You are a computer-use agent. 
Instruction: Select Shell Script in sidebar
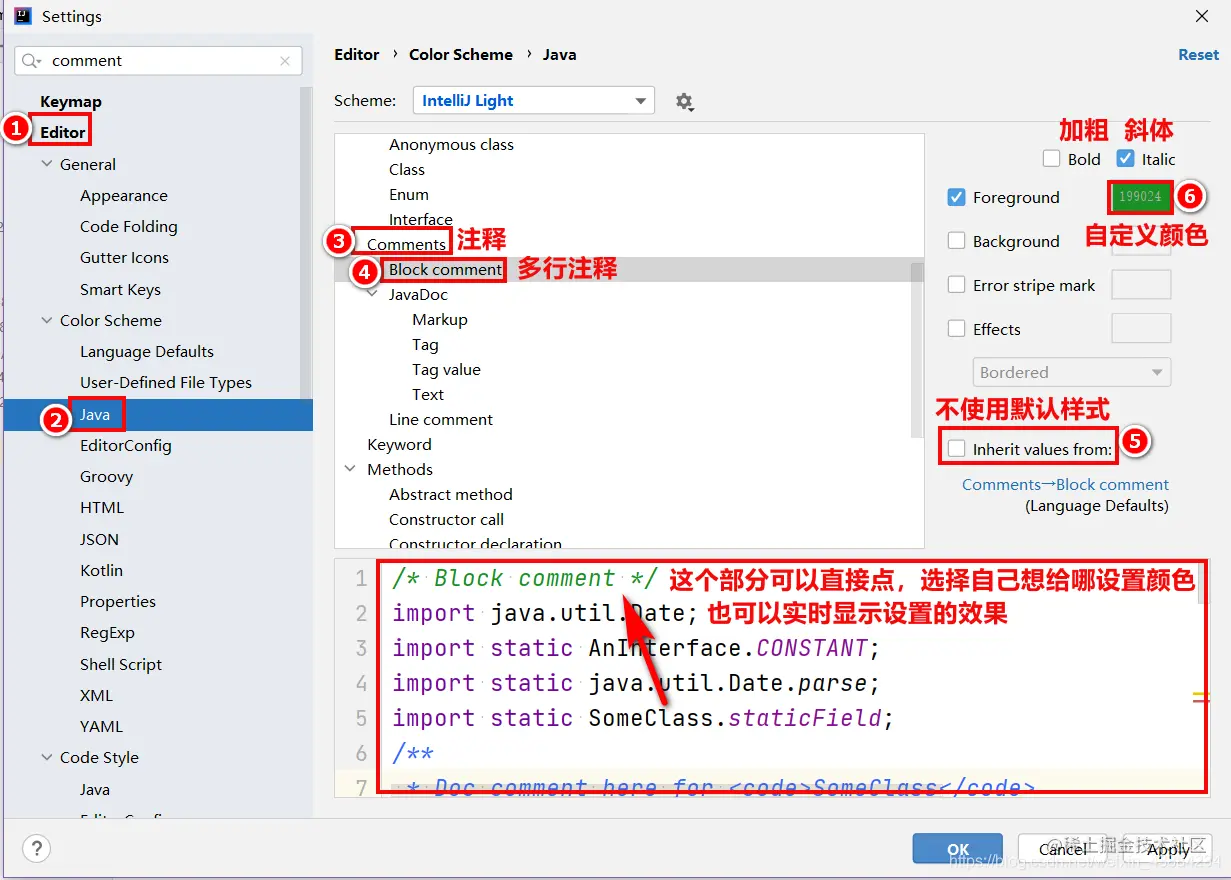point(121,665)
